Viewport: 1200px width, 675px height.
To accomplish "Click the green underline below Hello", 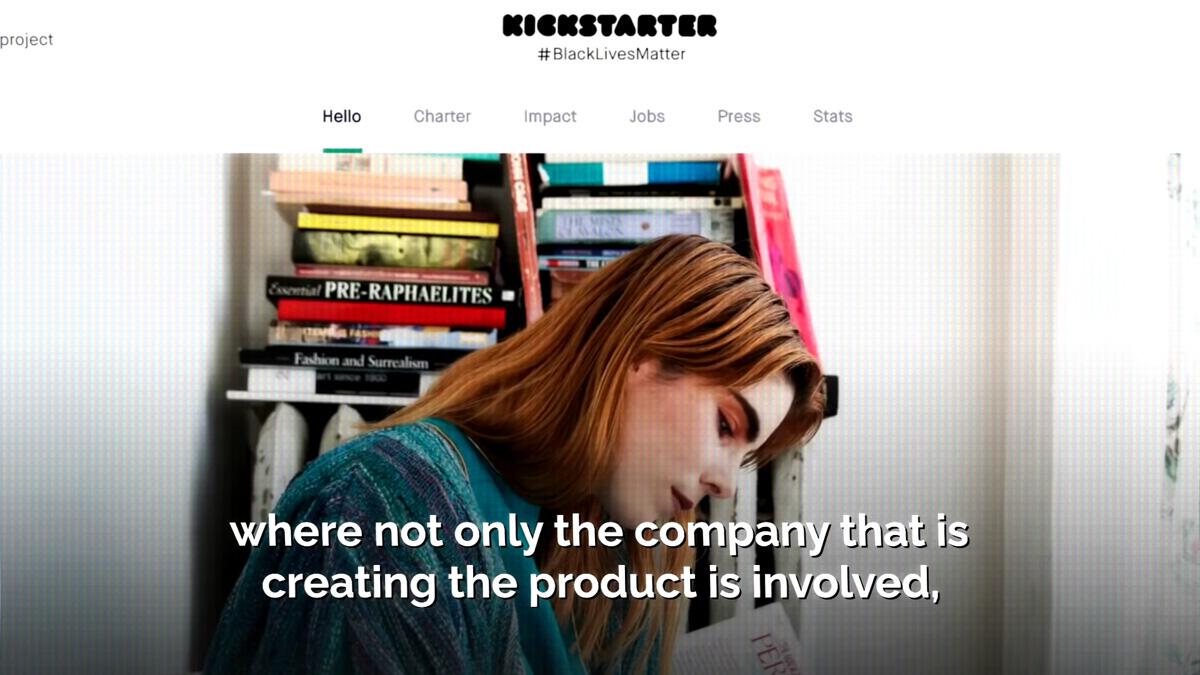I will pos(342,150).
